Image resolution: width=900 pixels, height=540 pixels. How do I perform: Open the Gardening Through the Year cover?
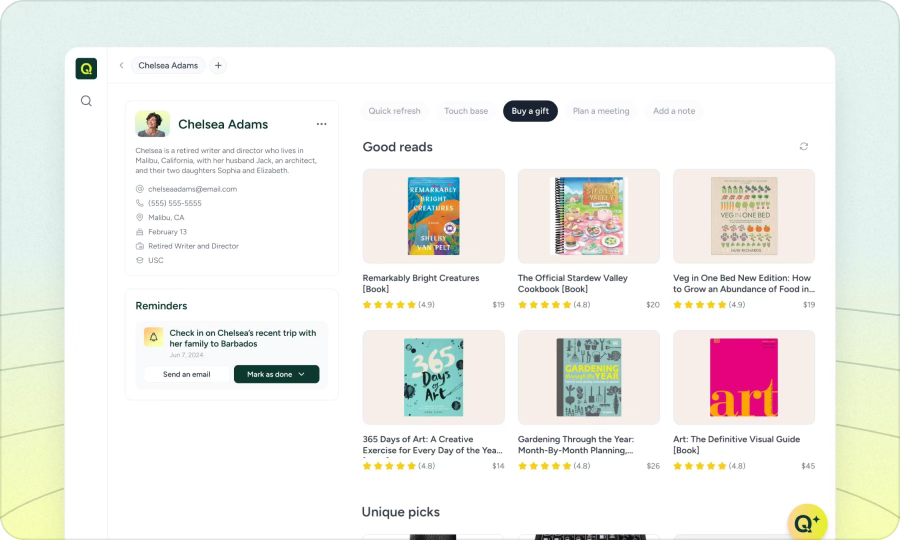pyautogui.click(x=589, y=378)
